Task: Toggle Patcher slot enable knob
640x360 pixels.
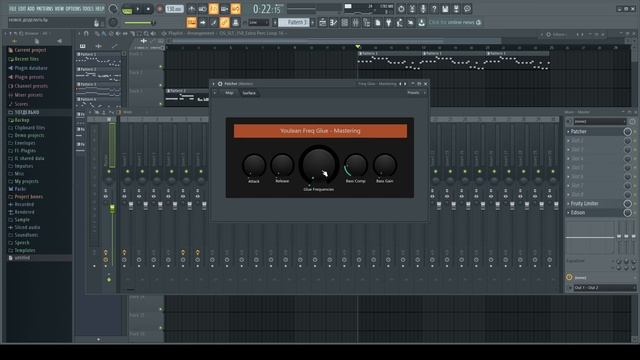Action: (x=627, y=132)
